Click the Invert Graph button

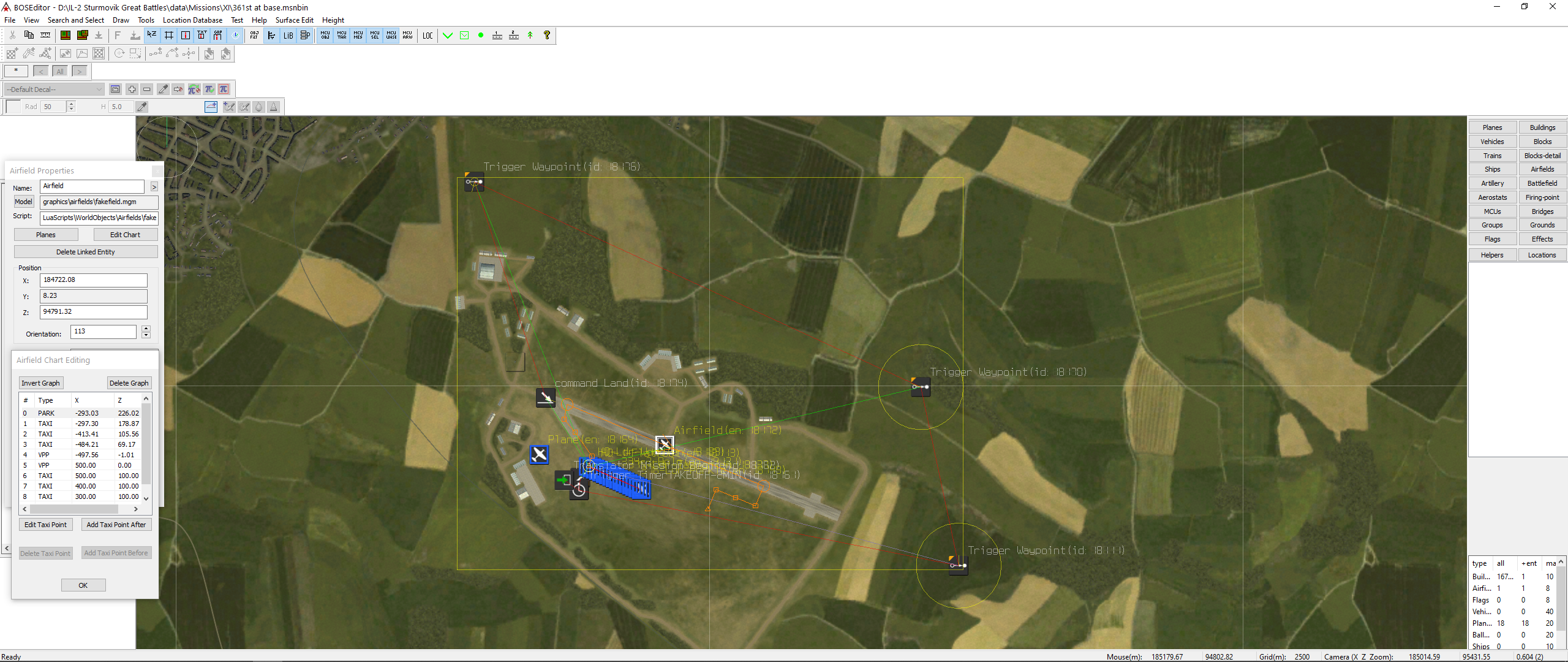[x=41, y=383]
